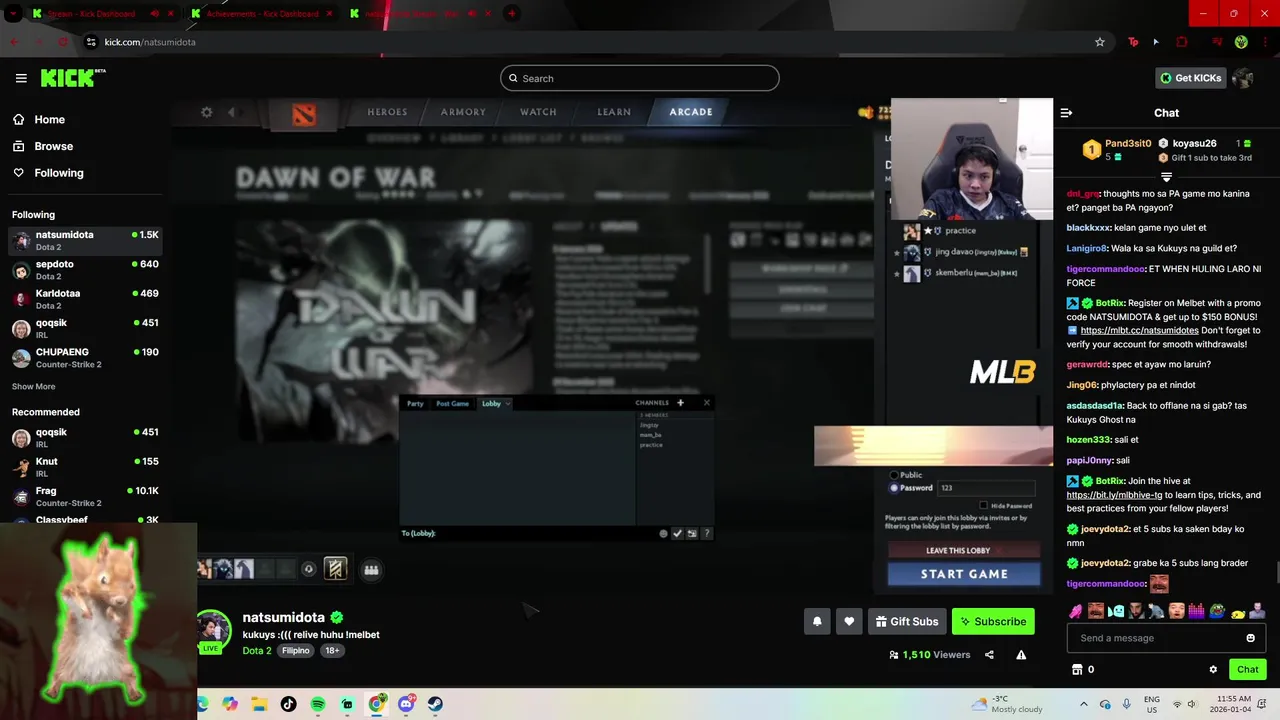Pick the pink hand emote
Viewport: 1280px width, 720px height.
pos(1076,611)
